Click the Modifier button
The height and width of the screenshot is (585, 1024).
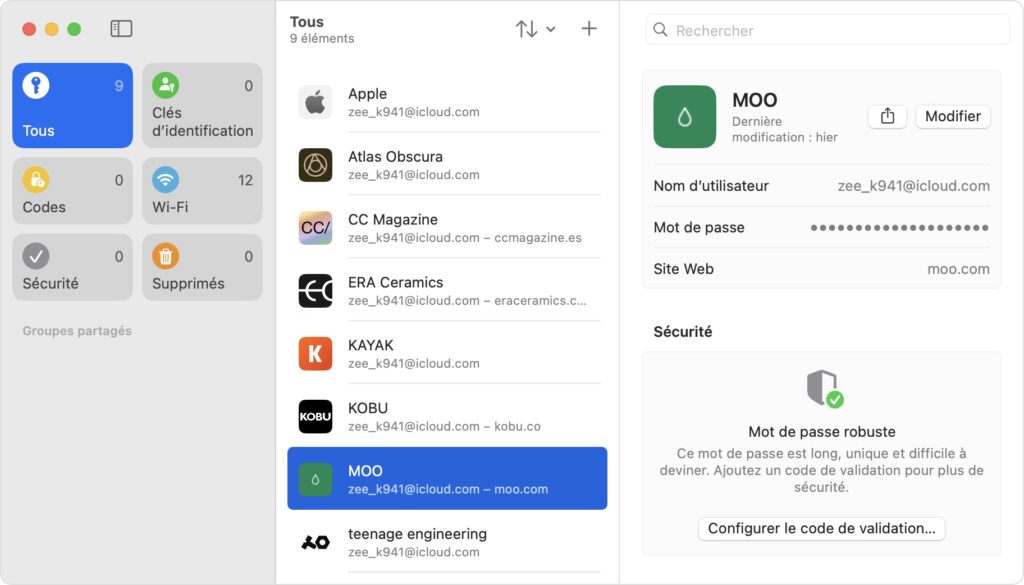pos(952,116)
